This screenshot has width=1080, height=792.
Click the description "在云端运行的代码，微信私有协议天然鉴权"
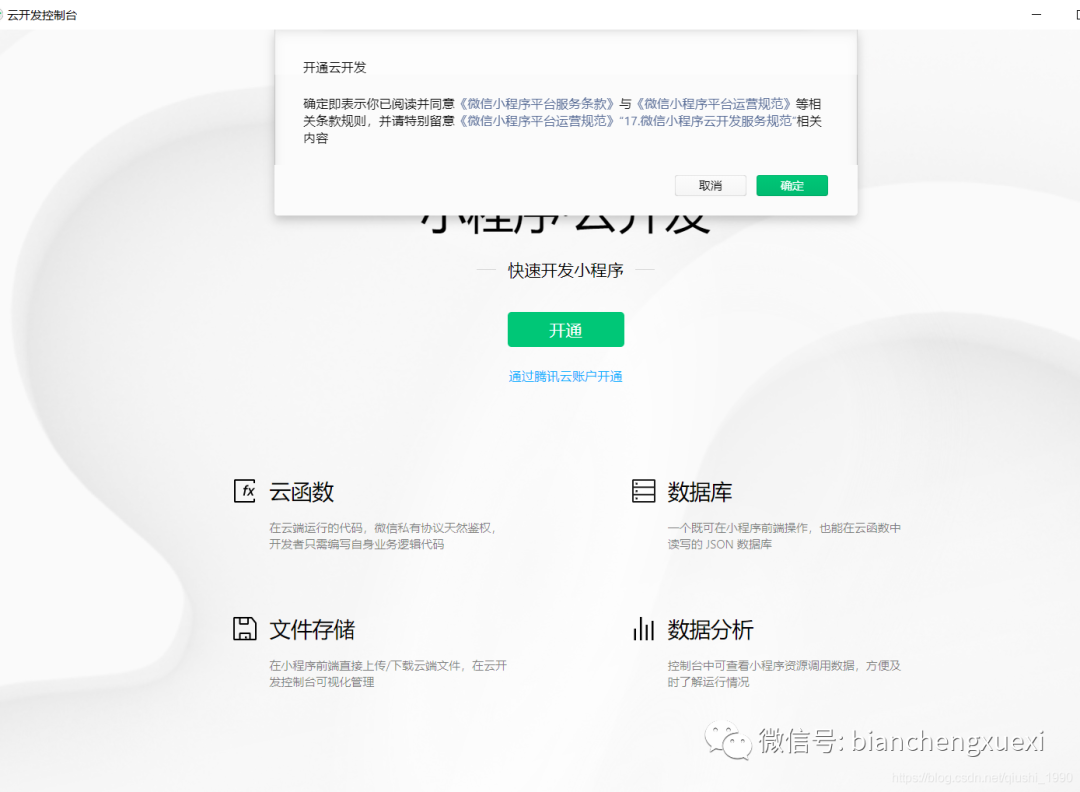tap(382, 528)
